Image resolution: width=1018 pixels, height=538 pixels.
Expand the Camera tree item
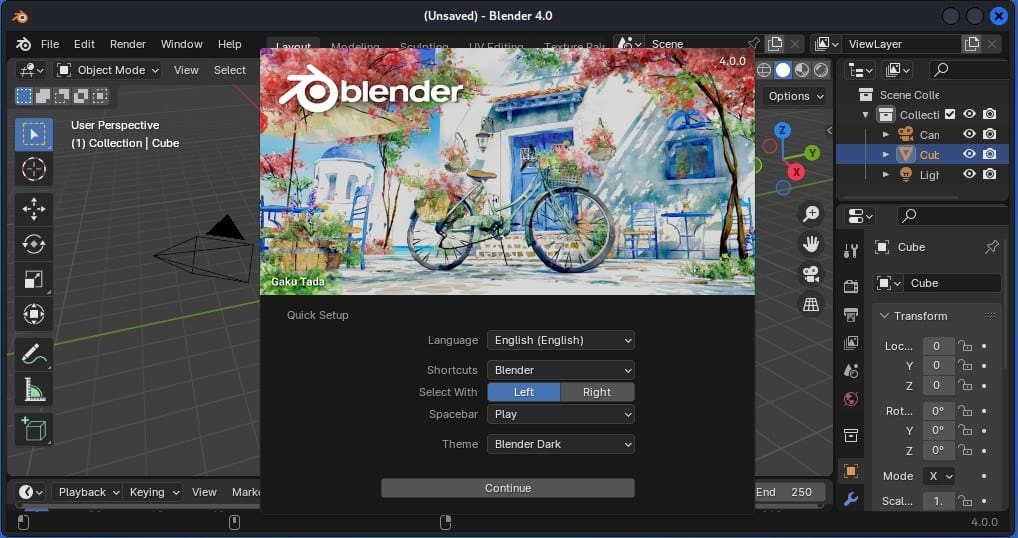886,134
